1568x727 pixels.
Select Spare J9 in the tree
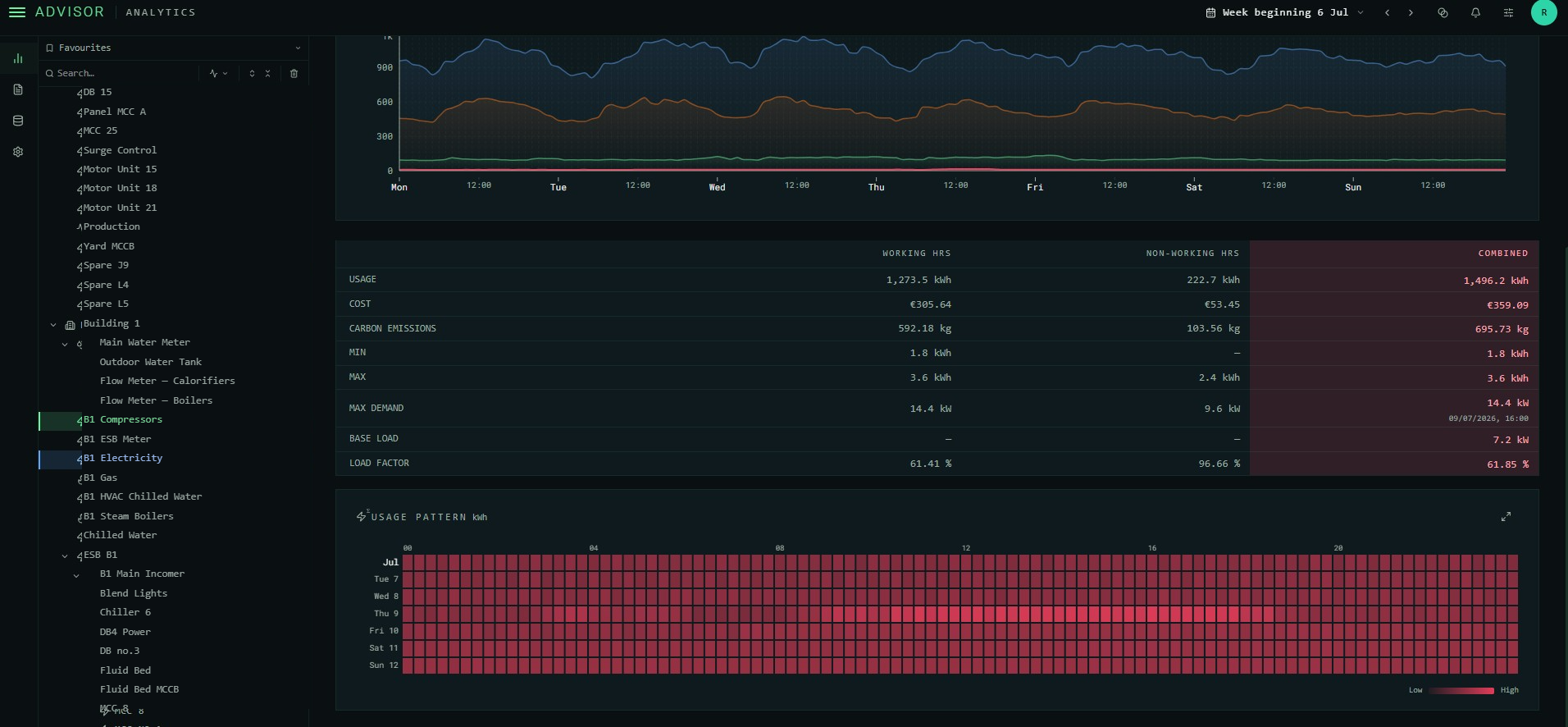(x=106, y=265)
